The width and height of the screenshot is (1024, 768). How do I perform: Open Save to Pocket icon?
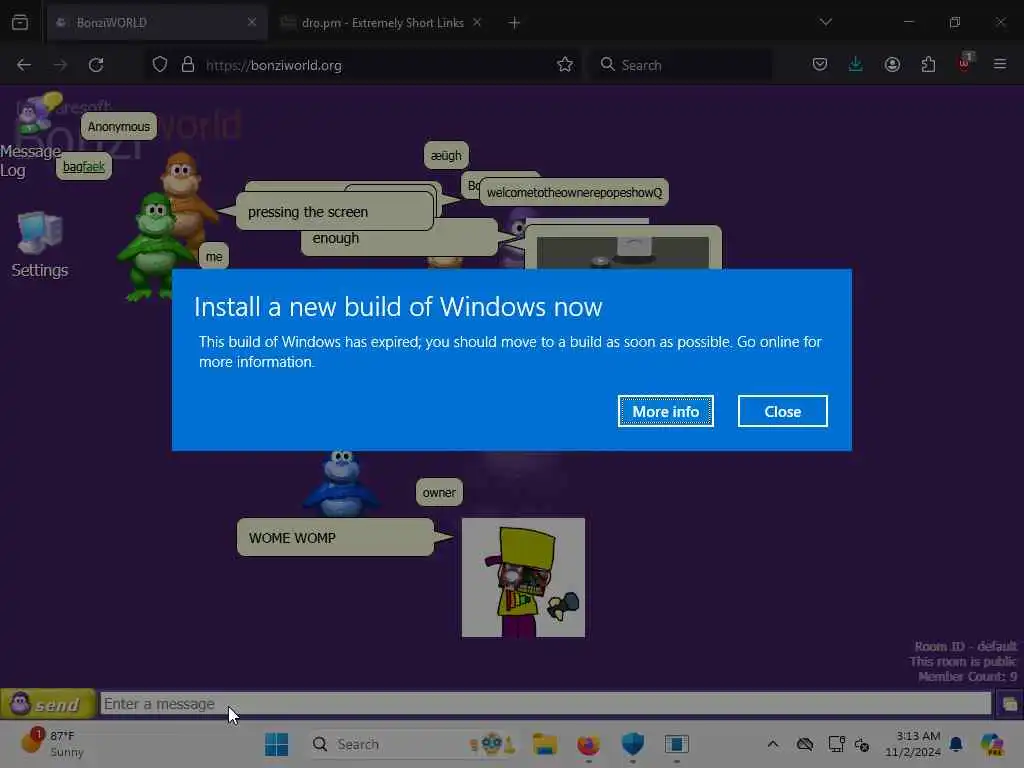point(820,65)
